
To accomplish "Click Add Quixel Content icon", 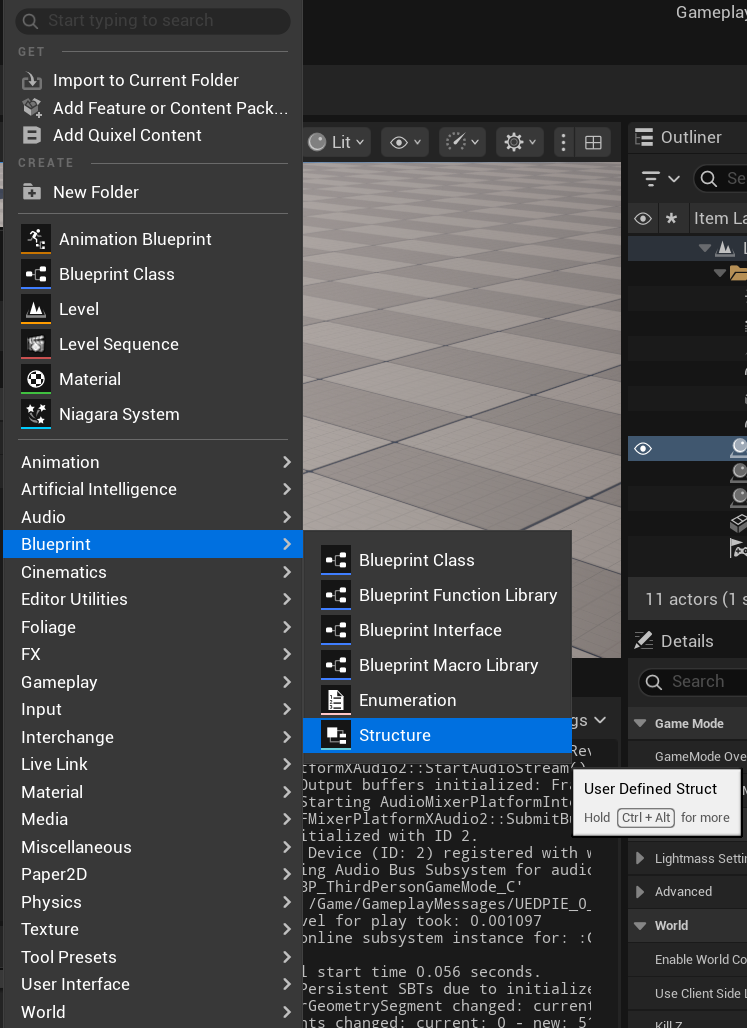I will coord(31,135).
